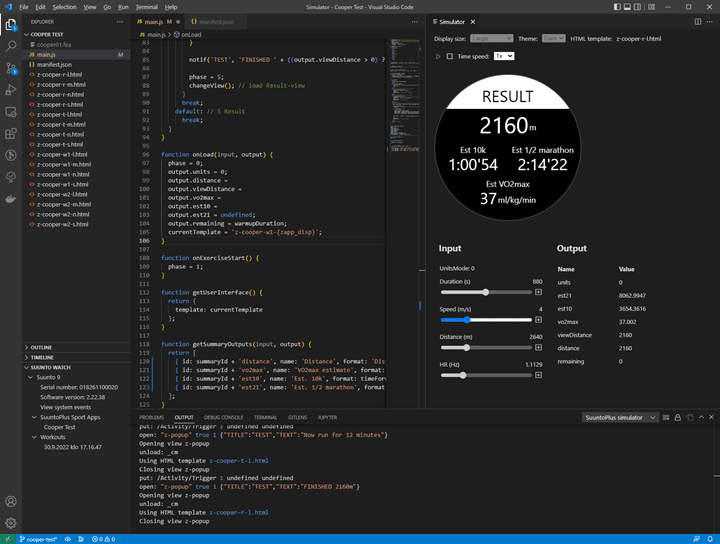The width and height of the screenshot is (720, 544).
Task: Open the Accounts menu icon
Action: (11, 501)
